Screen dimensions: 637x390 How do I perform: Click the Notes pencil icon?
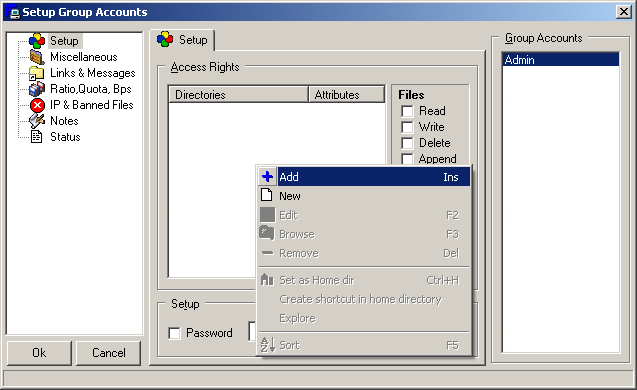(x=37, y=121)
